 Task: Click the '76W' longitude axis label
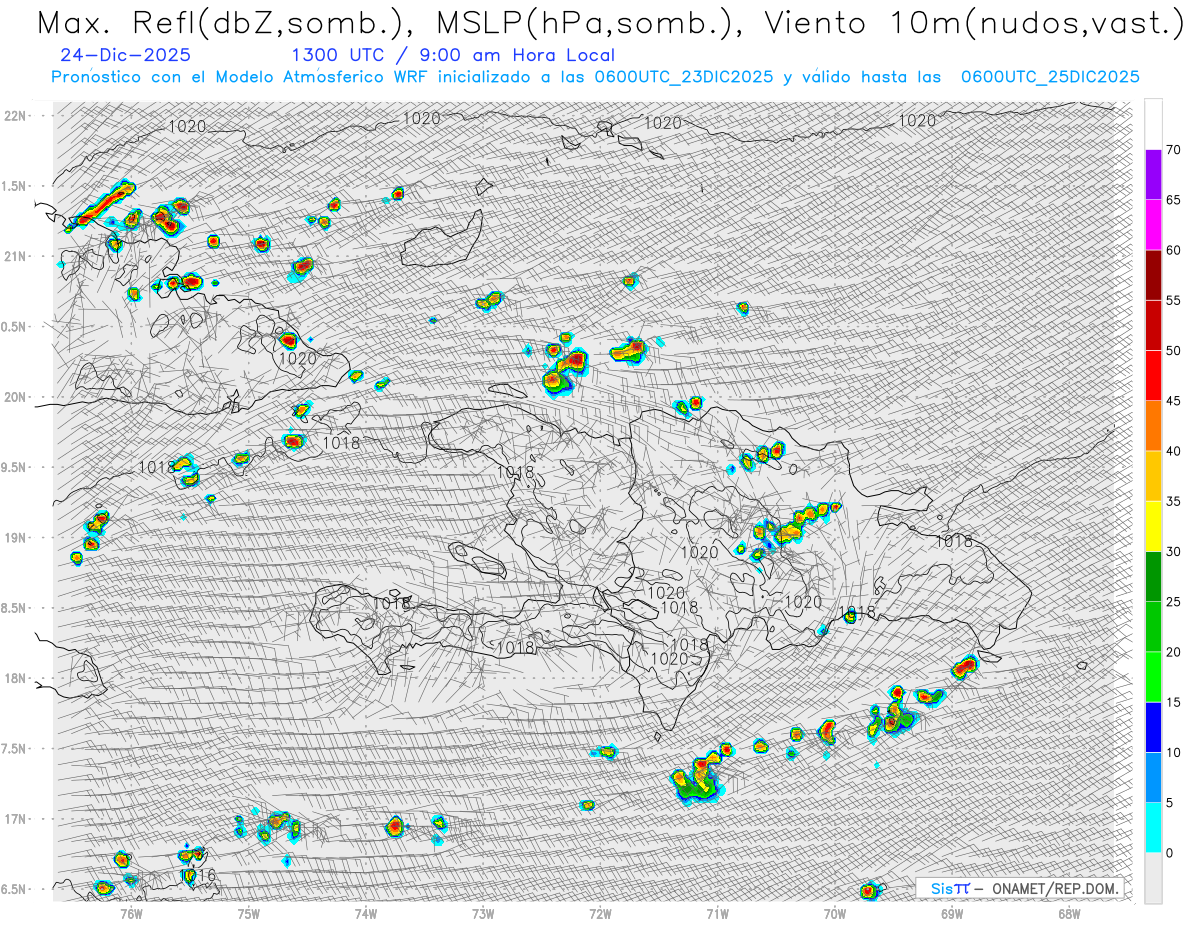click(x=131, y=913)
